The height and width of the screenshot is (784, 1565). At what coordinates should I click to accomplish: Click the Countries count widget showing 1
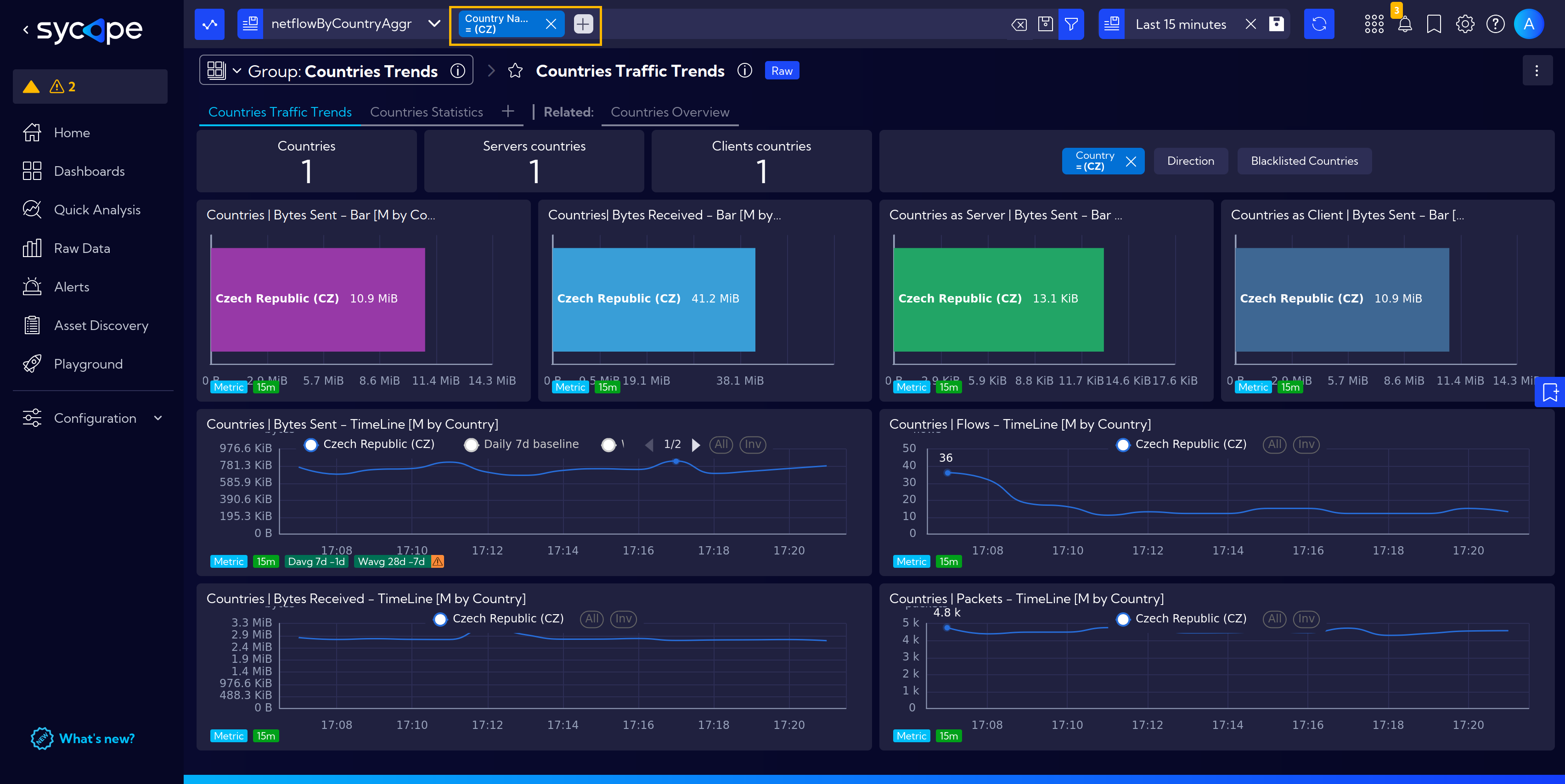[306, 161]
